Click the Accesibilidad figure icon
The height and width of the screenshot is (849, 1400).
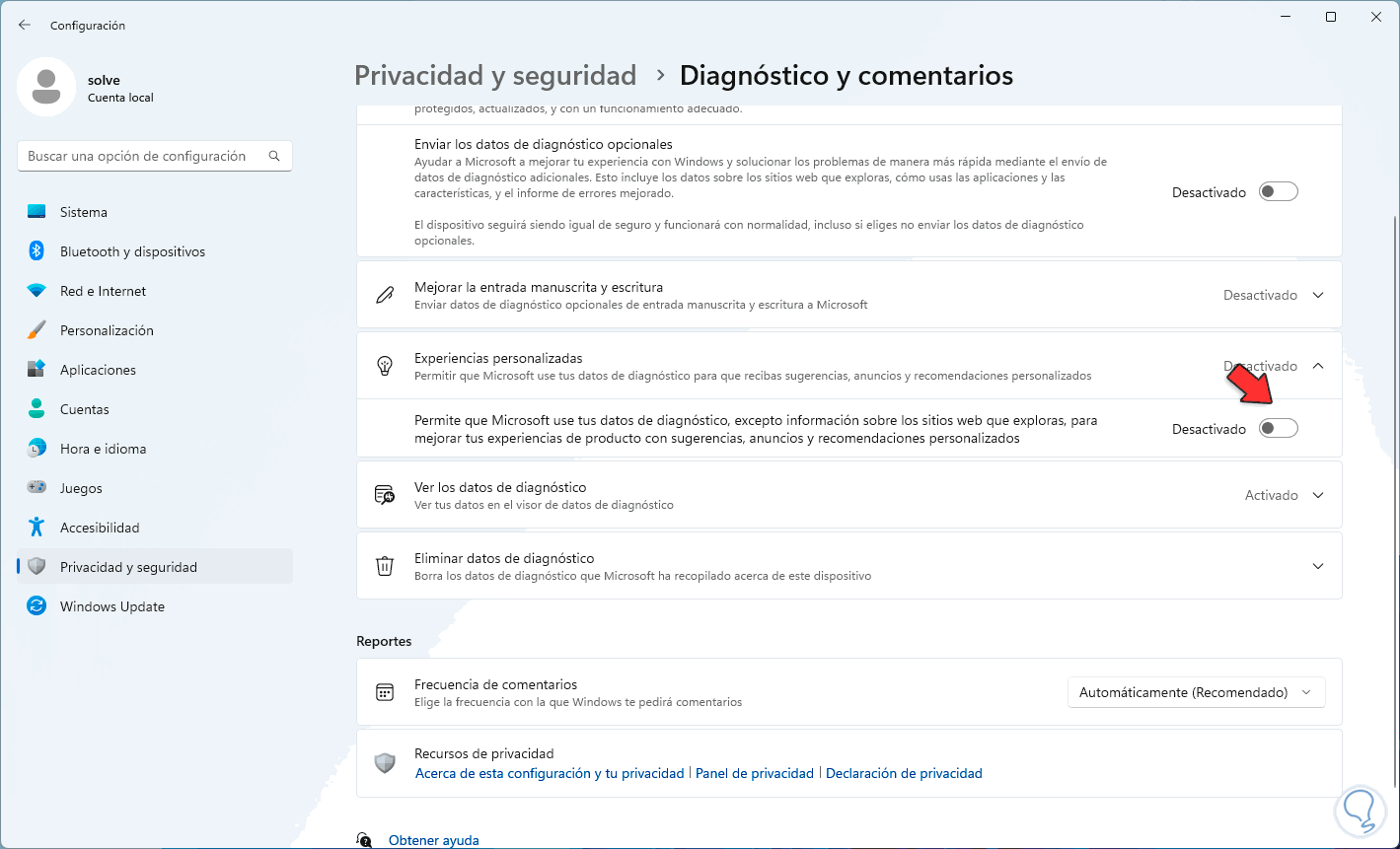point(37,528)
